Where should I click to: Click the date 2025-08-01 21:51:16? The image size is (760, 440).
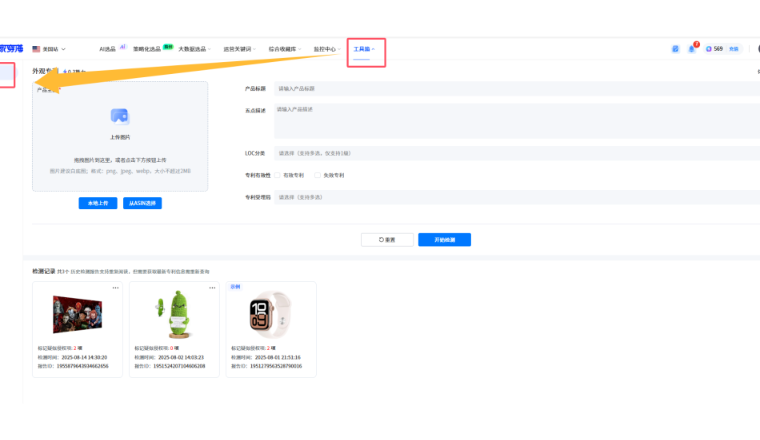(x=278, y=358)
